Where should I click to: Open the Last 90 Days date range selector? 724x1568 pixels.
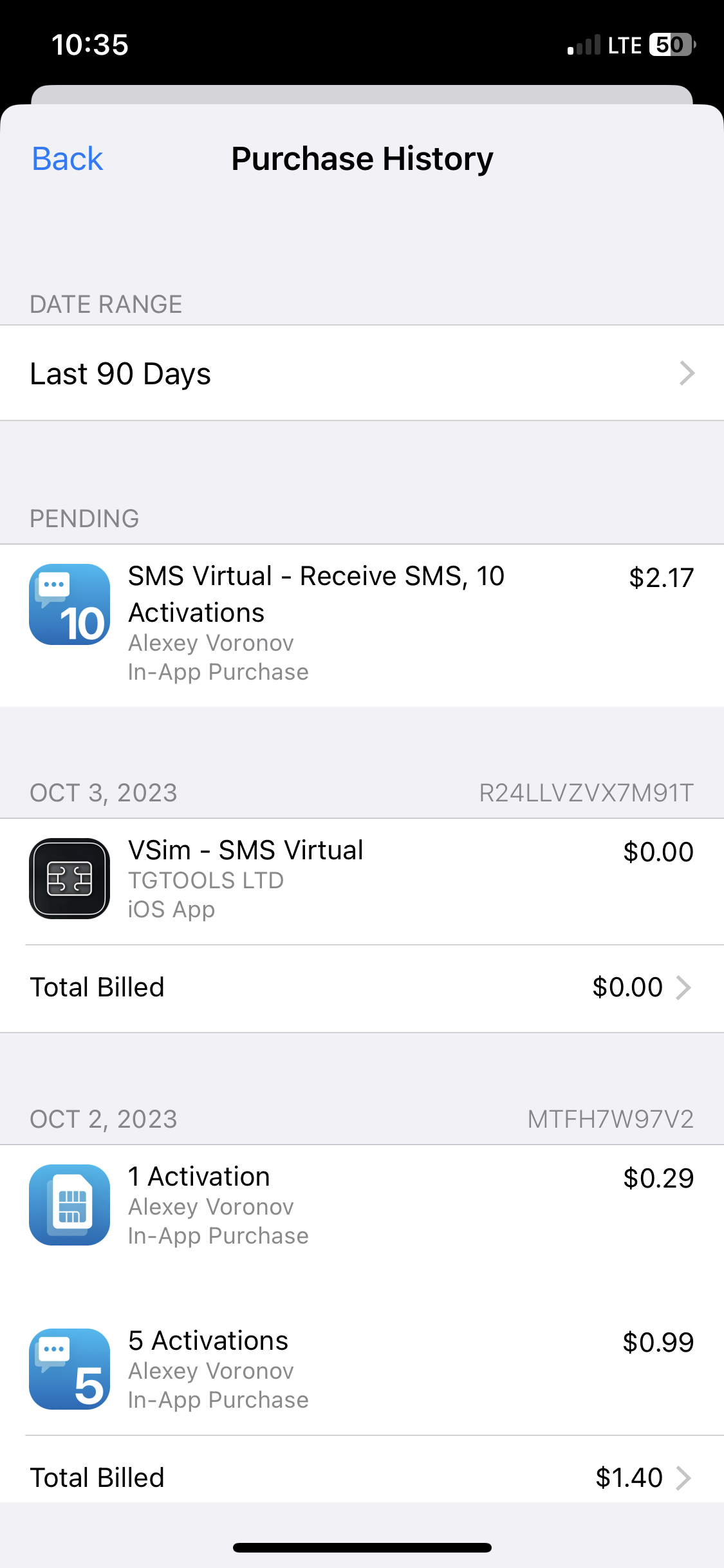click(x=362, y=373)
